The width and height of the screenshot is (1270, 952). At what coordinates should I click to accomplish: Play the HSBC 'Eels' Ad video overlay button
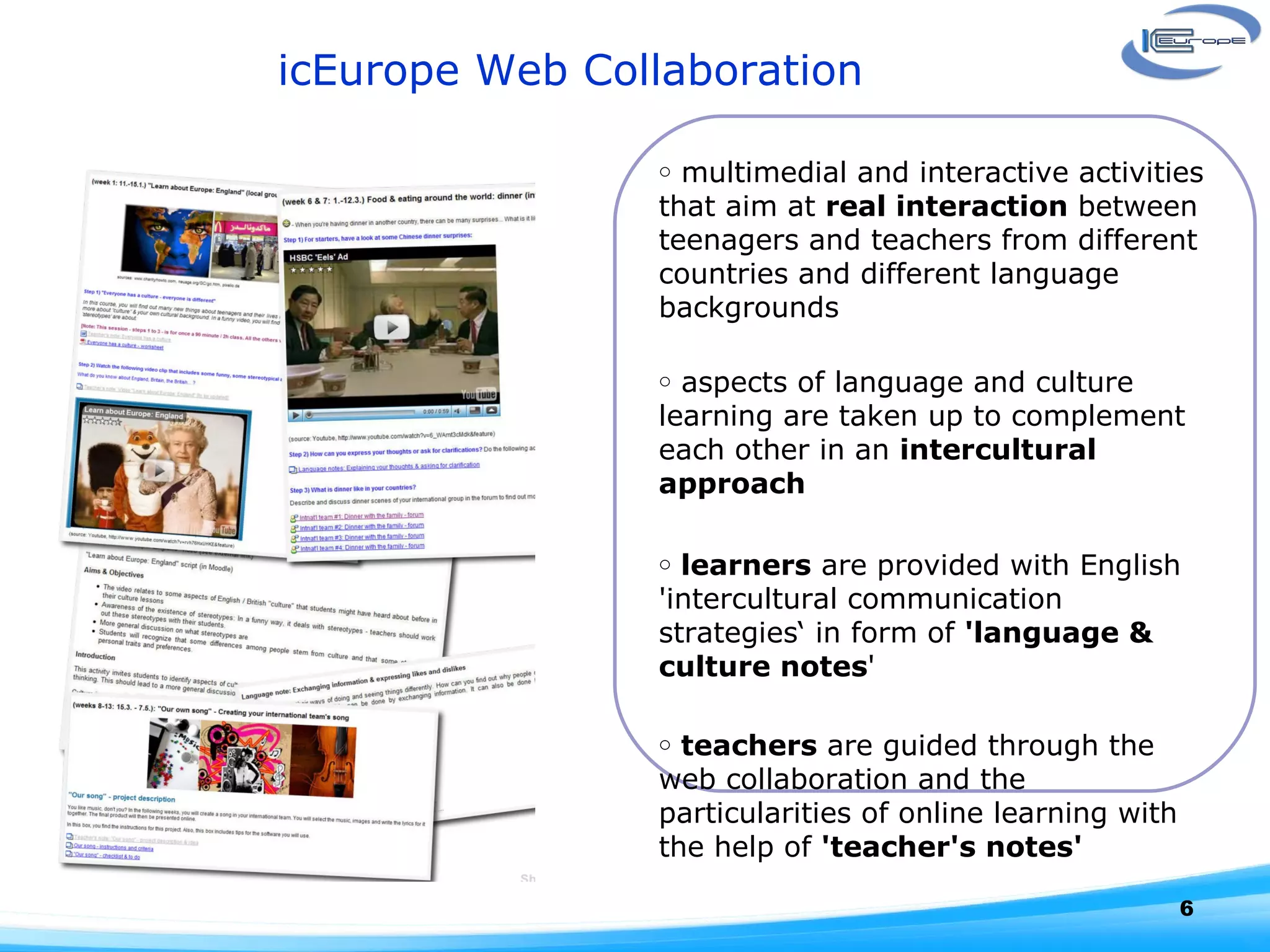pyautogui.click(x=391, y=327)
